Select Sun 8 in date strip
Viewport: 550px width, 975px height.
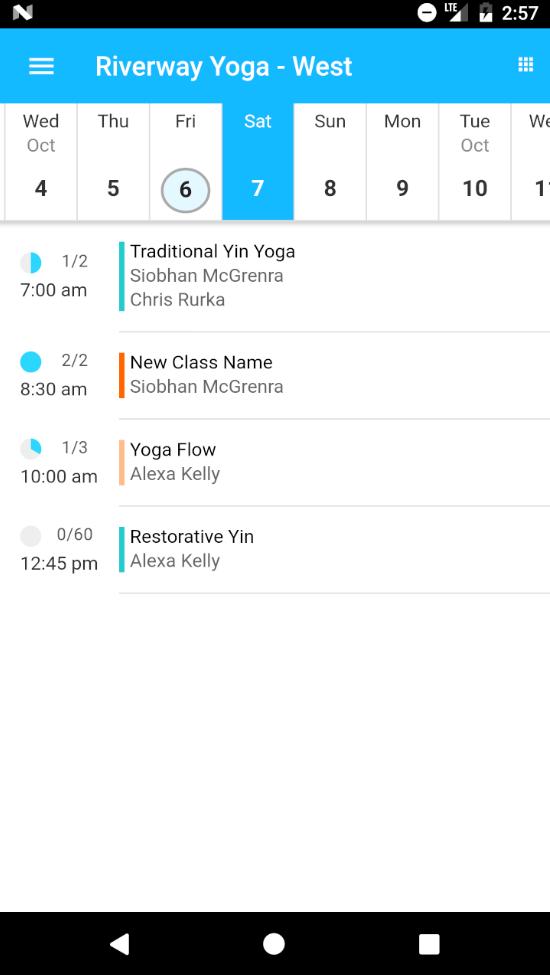pos(330,162)
